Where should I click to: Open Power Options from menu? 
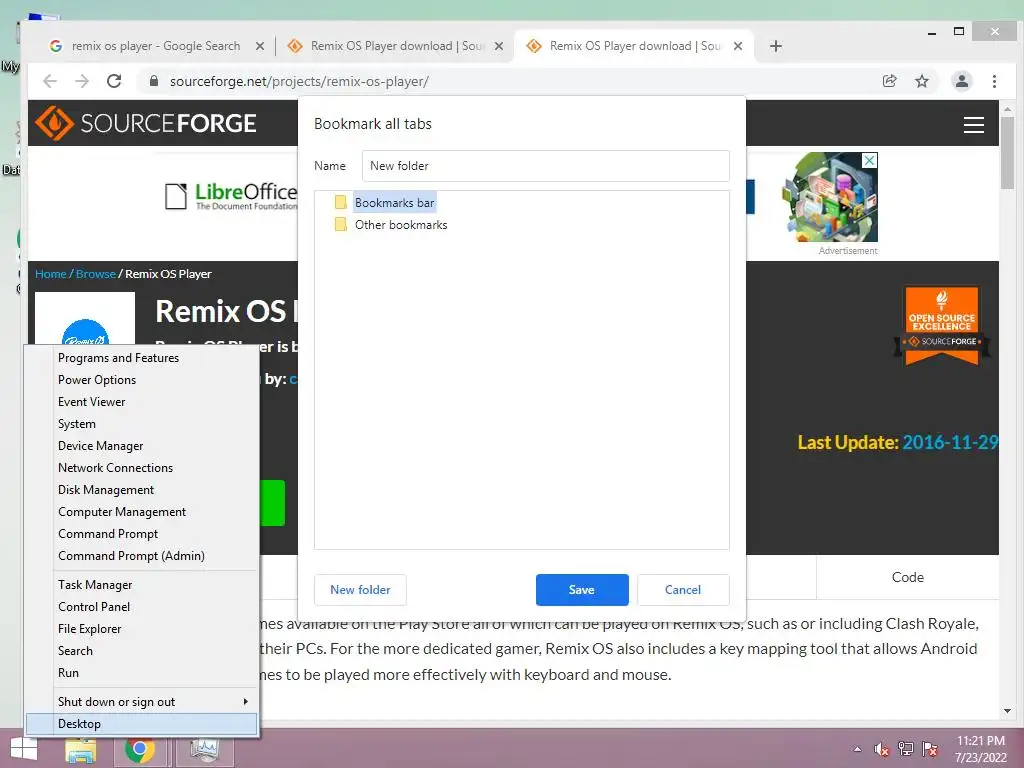(x=142, y=379)
